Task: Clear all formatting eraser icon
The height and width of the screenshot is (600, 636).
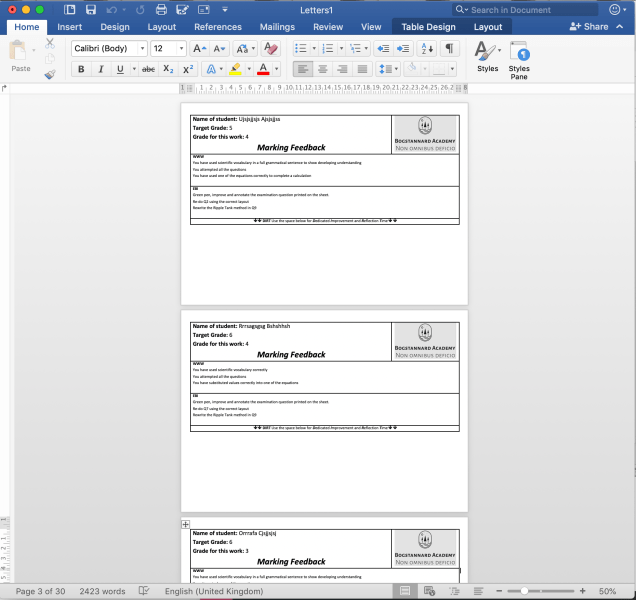Action: [x=271, y=48]
